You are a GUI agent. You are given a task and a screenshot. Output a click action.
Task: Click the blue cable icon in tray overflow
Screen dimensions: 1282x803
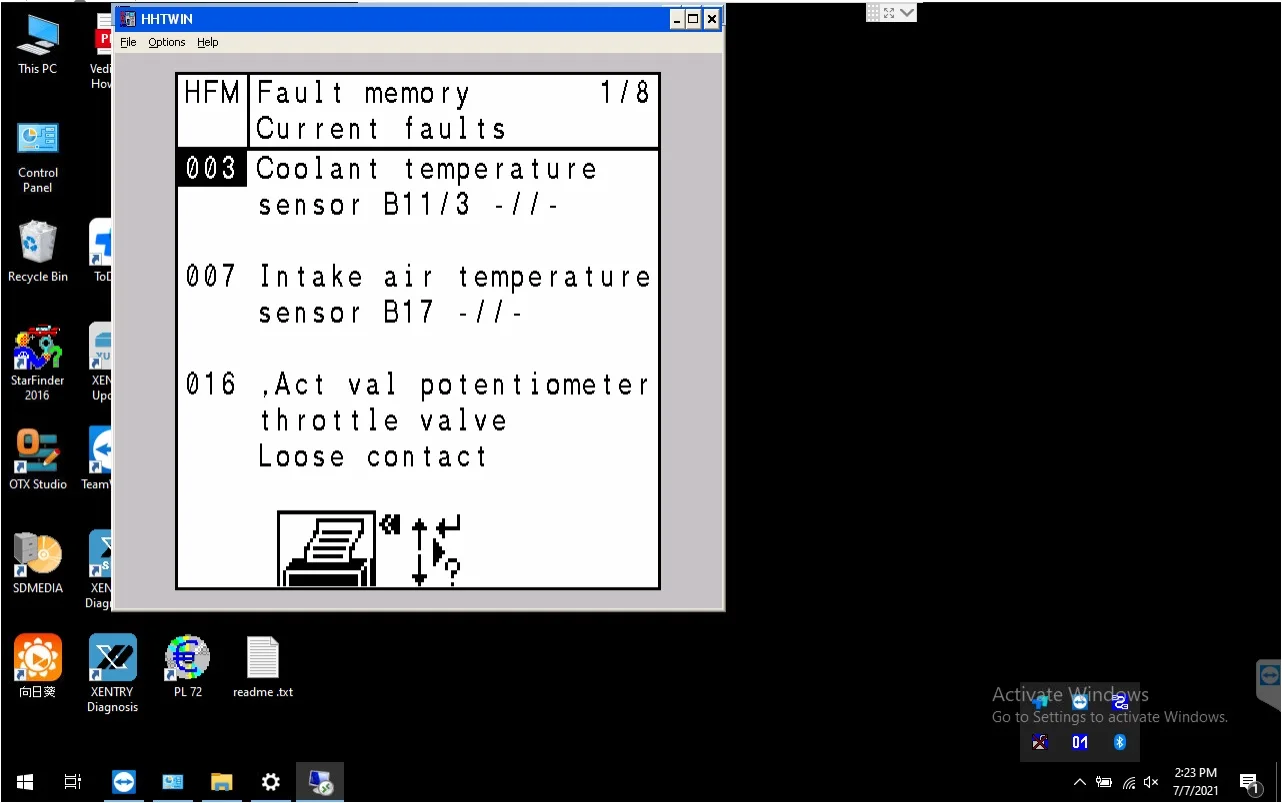(1120, 702)
